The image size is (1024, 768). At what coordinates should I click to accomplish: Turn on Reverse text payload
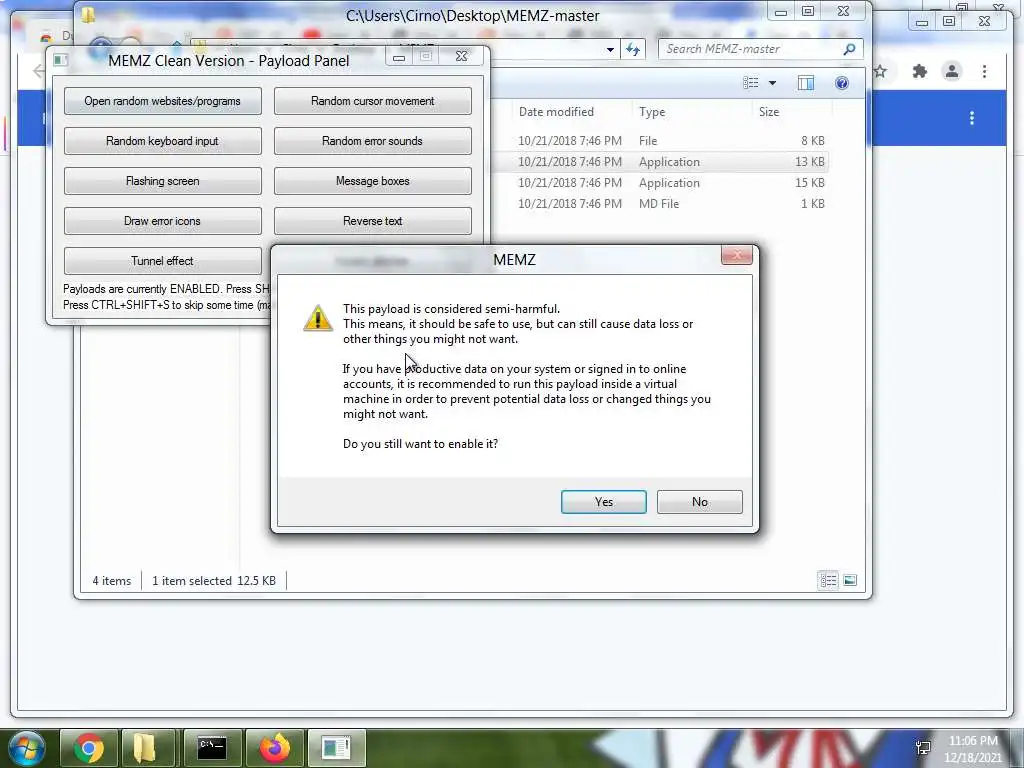tap(372, 221)
